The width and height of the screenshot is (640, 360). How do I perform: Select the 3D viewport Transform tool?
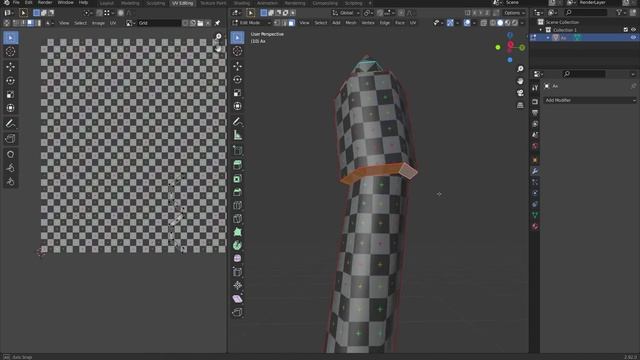(x=238, y=107)
